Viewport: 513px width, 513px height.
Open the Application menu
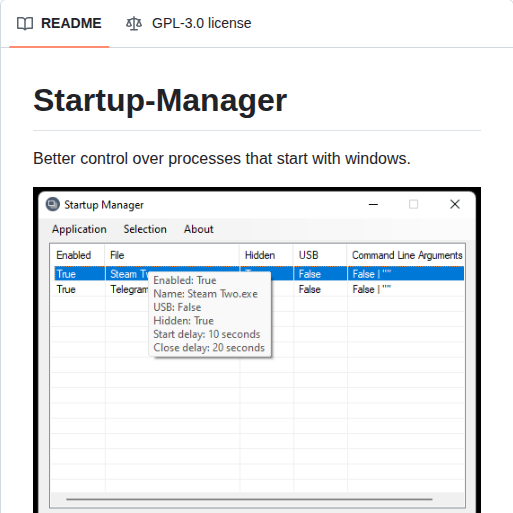[79, 229]
